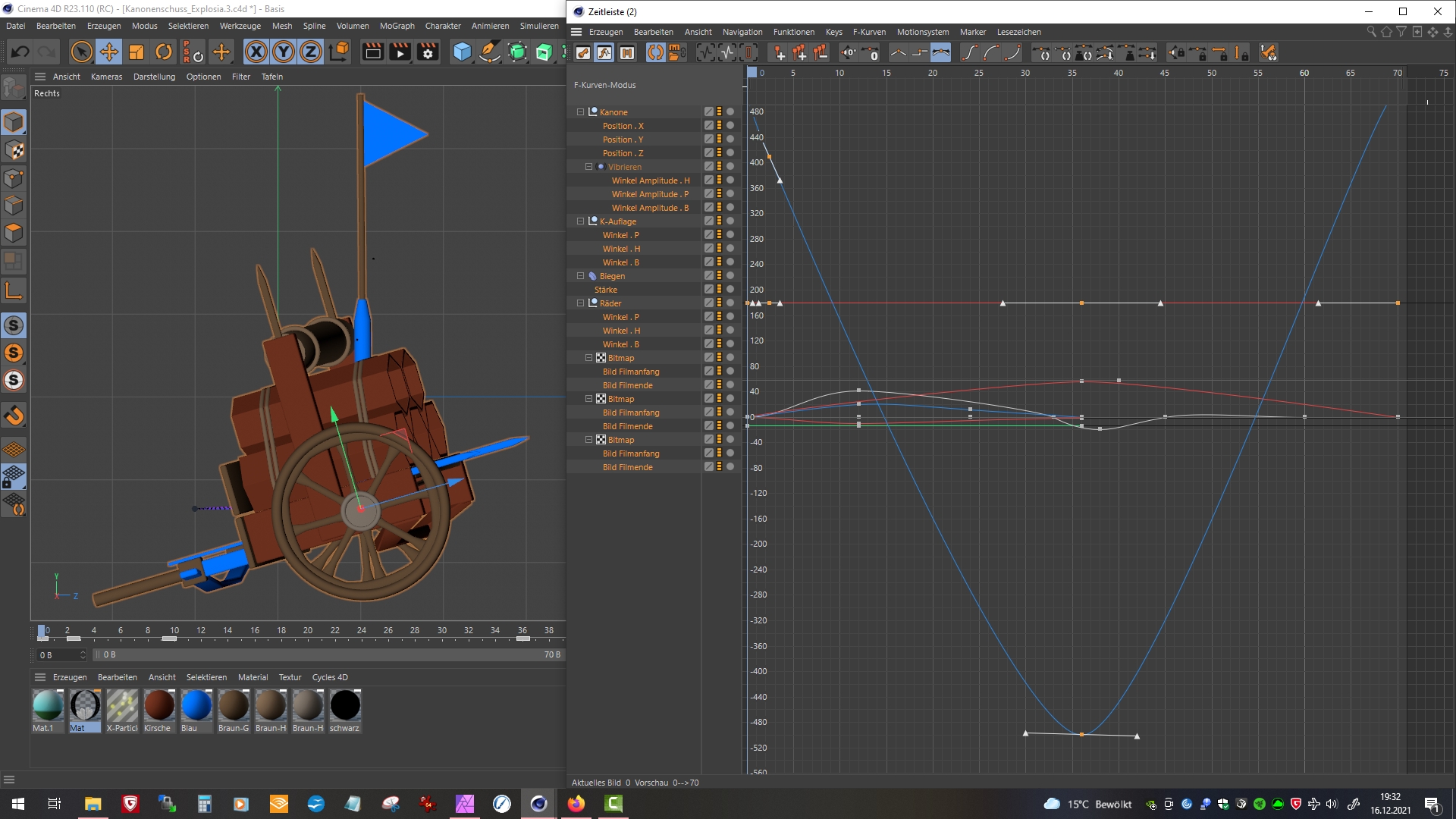This screenshot has width=1456, height=819.
Task: Toggle the X axis lock
Action: [256, 52]
